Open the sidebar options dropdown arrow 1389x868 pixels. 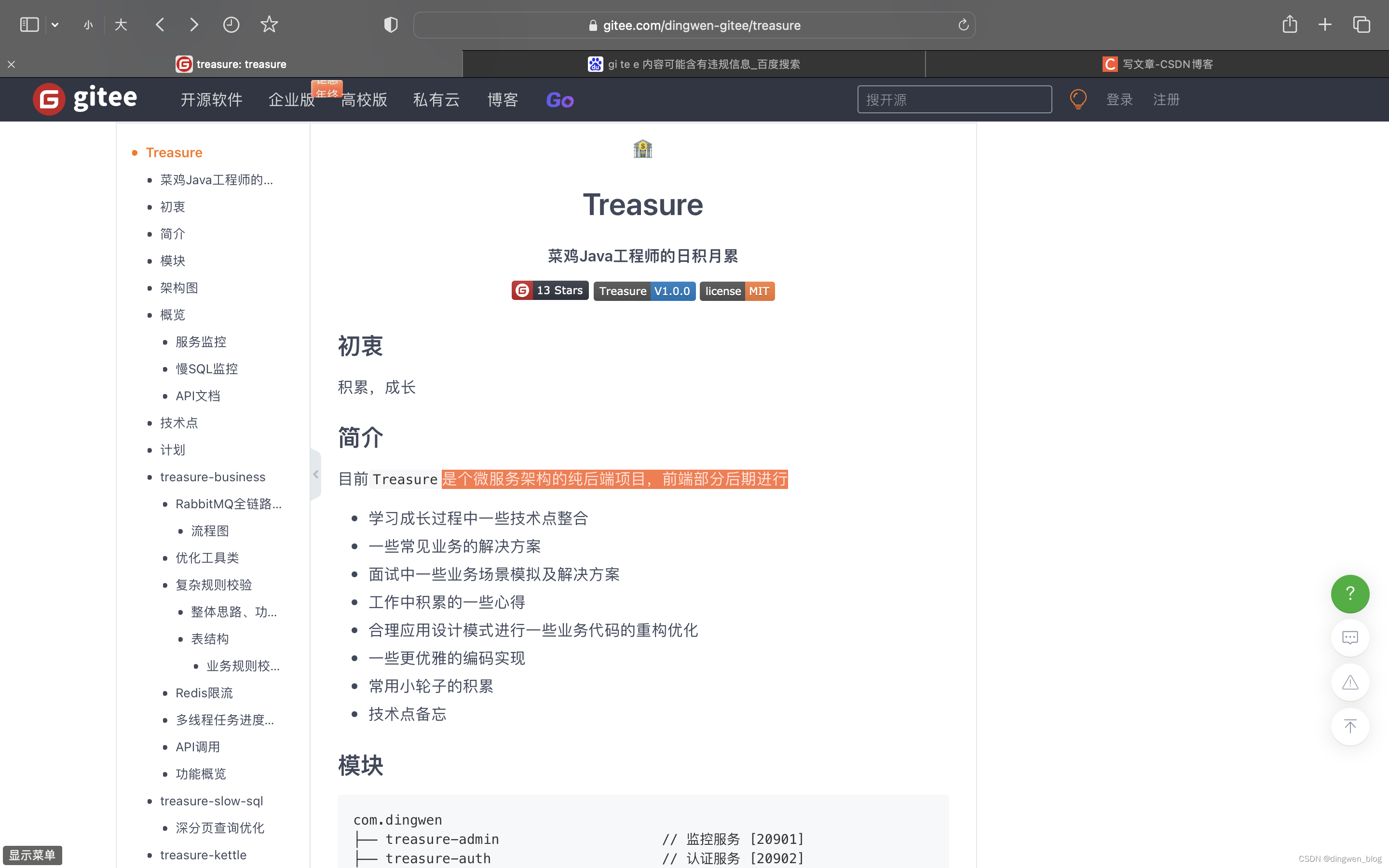(x=55, y=25)
